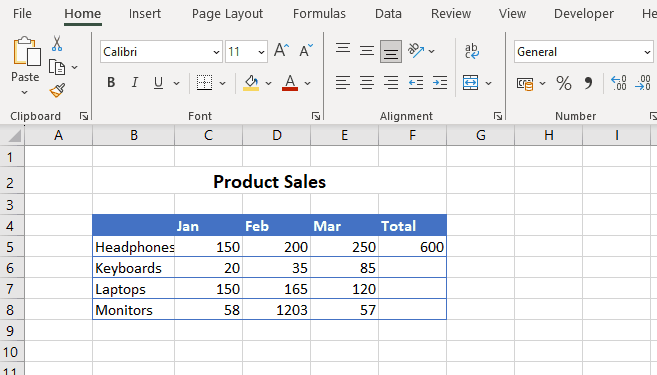Apply Percent Style
Image resolution: width=657 pixels, height=375 pixels.
564,83
